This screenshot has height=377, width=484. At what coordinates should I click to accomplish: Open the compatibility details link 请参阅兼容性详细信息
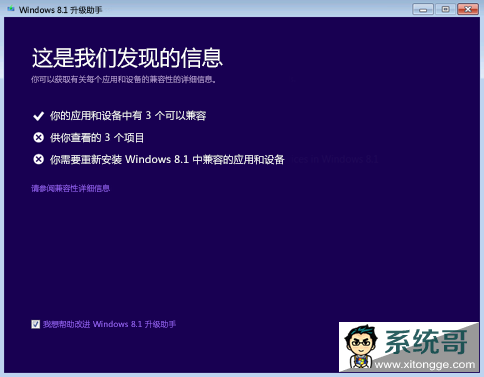[x=70, y=188]
